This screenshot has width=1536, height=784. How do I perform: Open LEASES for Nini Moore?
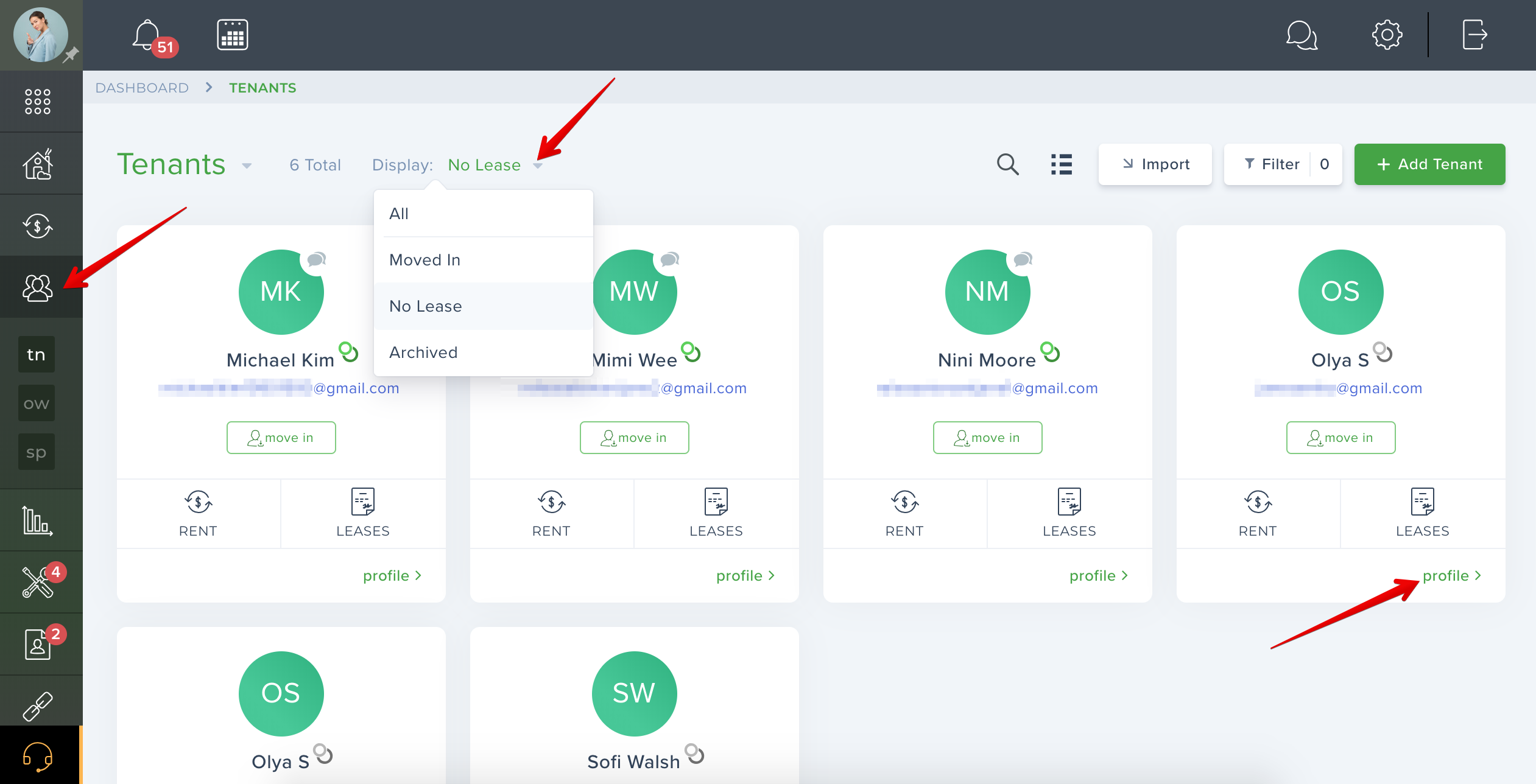coord(1069,513)
